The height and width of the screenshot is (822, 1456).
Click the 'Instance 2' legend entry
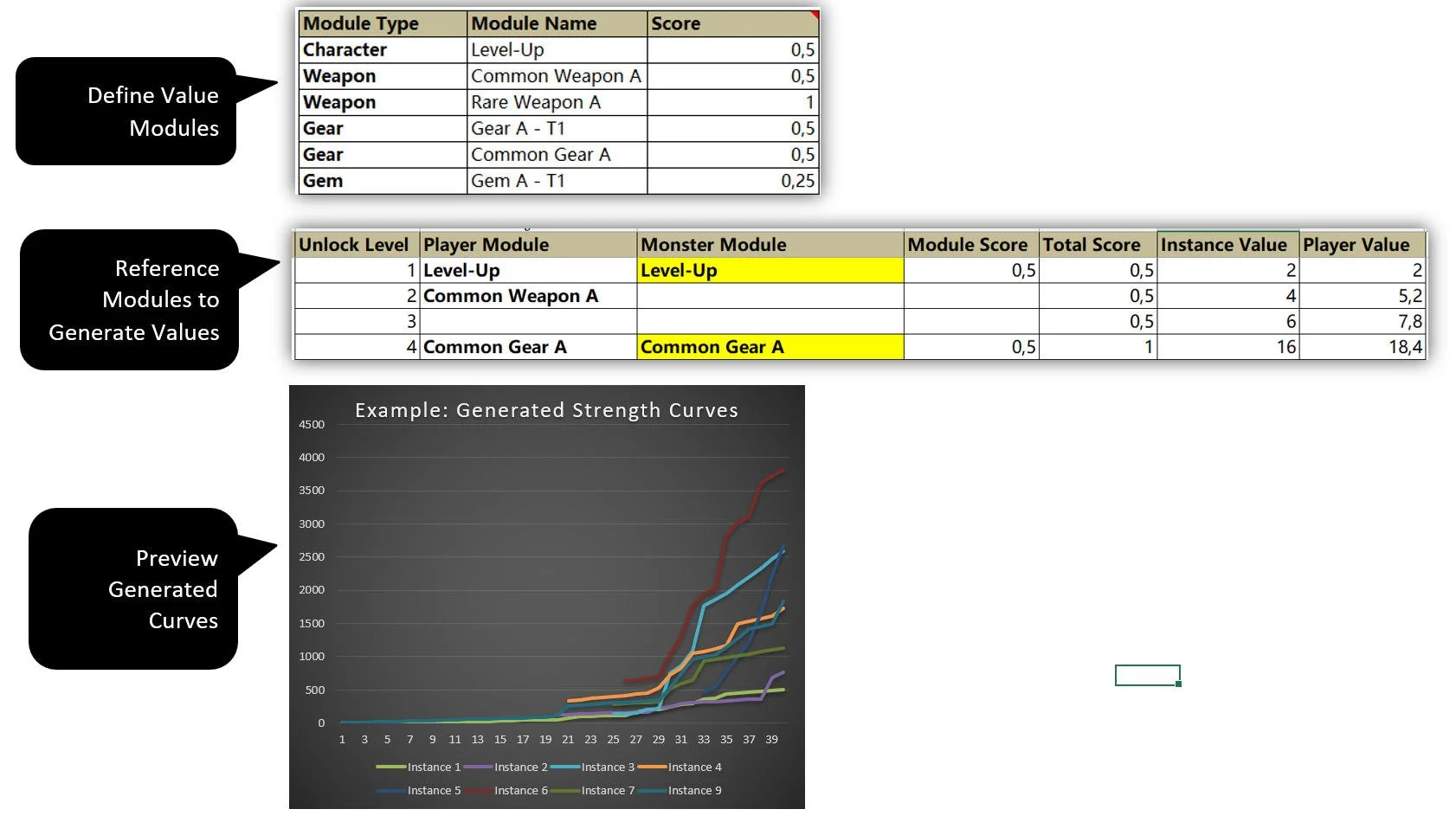point(506,767)
